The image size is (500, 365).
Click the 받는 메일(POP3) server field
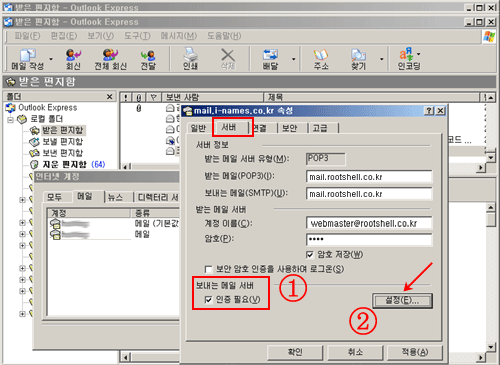tap(369, 177)
